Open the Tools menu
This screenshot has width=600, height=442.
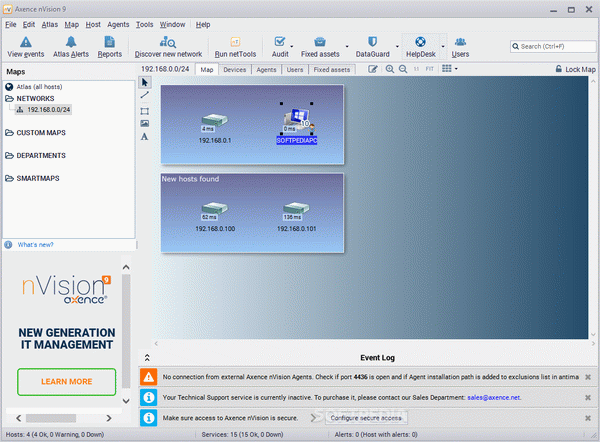click(144, 24)
